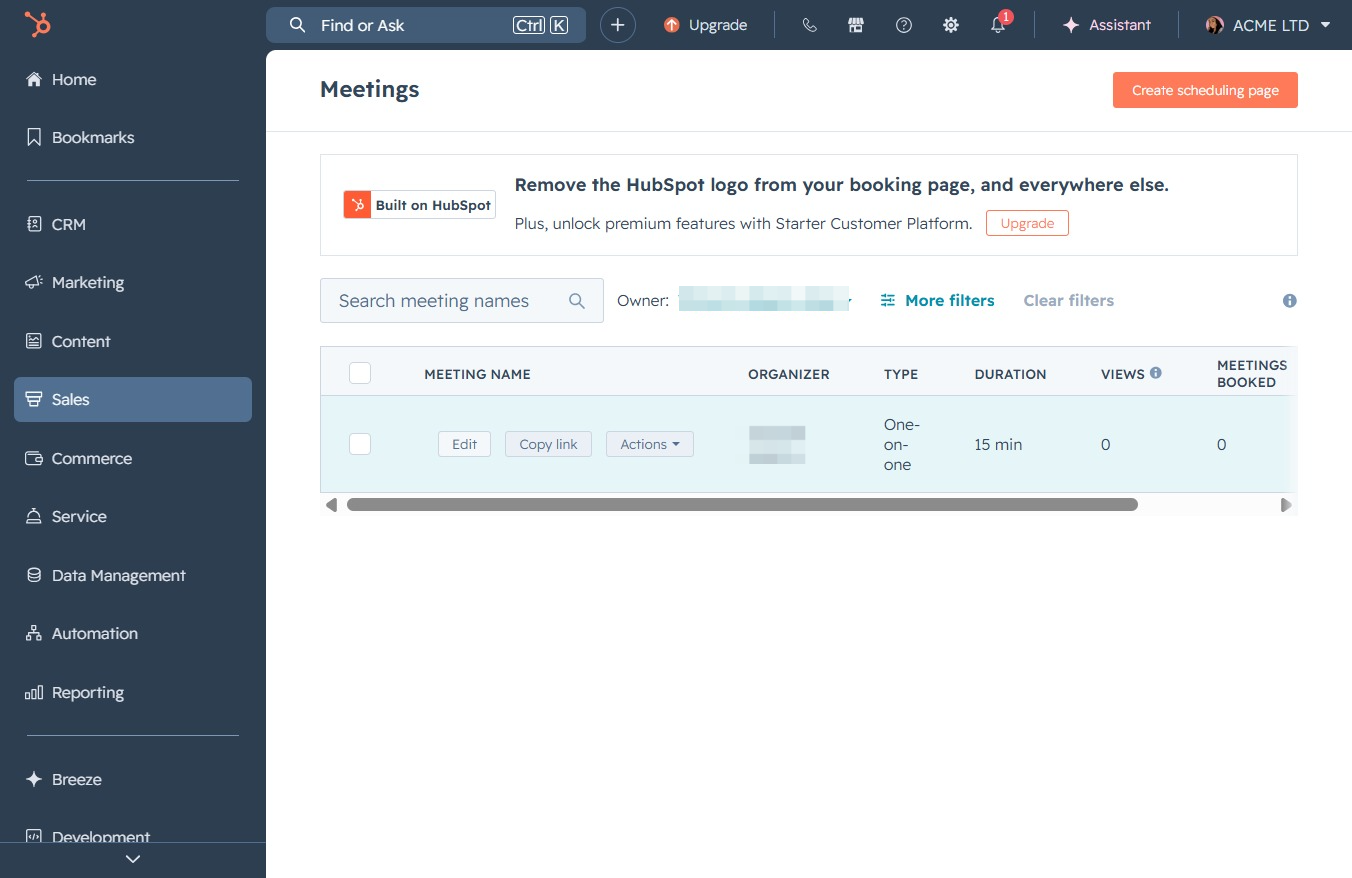Tick the meeting row checkbox
Image resolution: width=1352 pixels, height=878 pixels.
click(360, 444)
